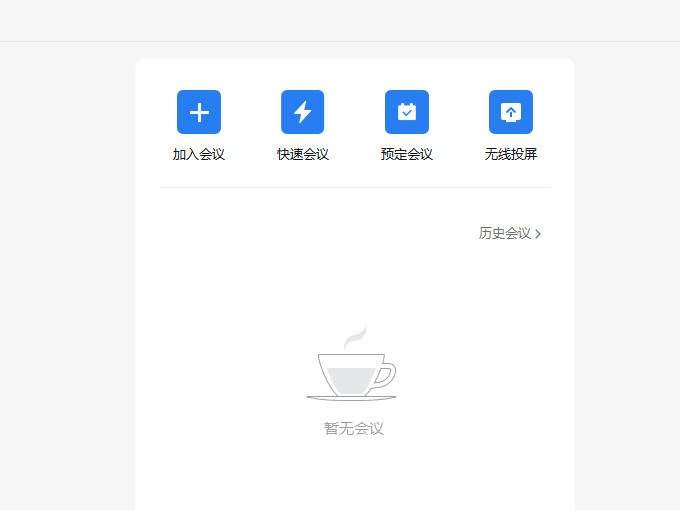
Task: Click the 暂无会议 empty-state text
Action: [x=354, y=428]
